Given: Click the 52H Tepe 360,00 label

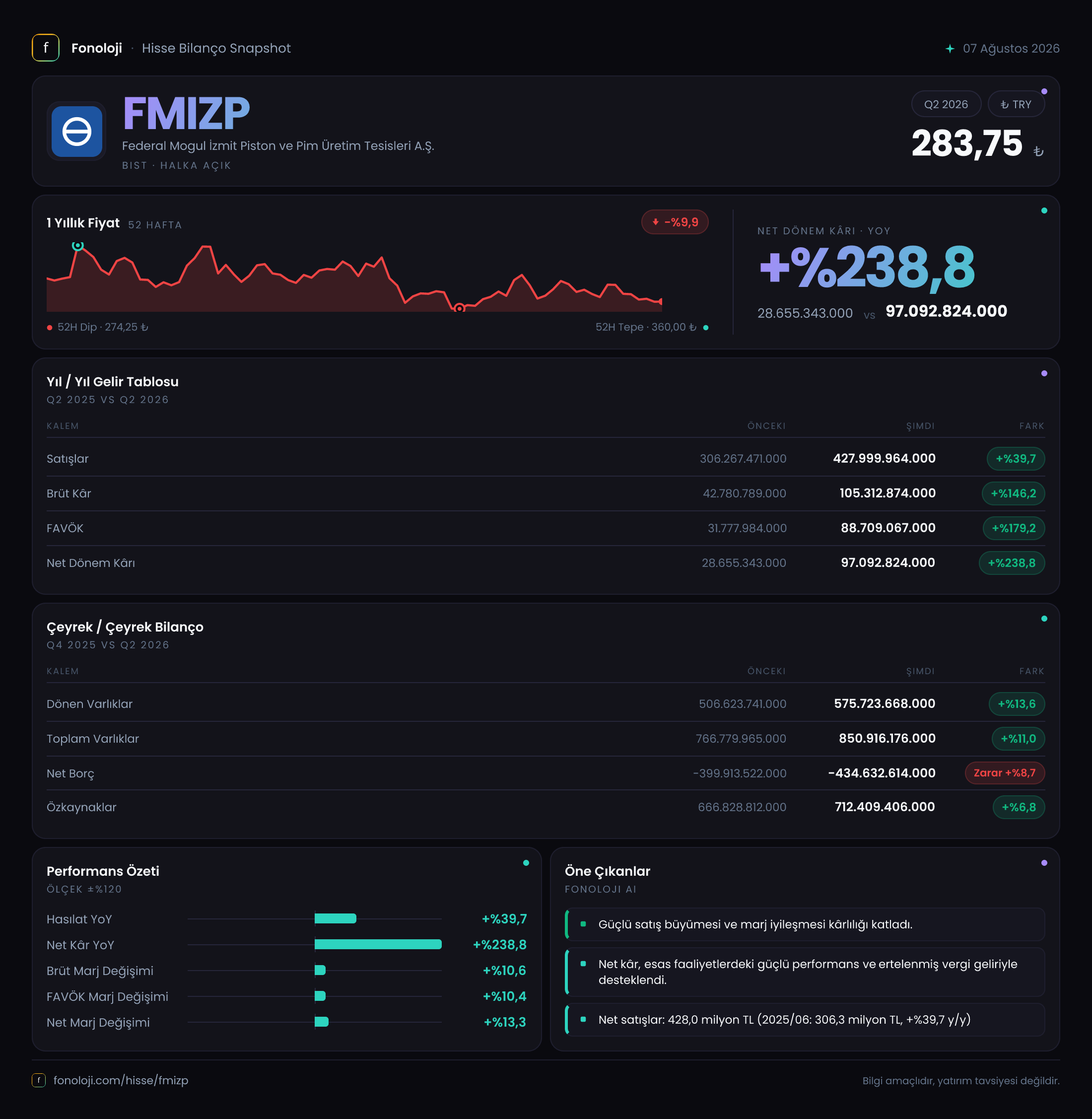Looking at the screenshot, I should point(646,327).
